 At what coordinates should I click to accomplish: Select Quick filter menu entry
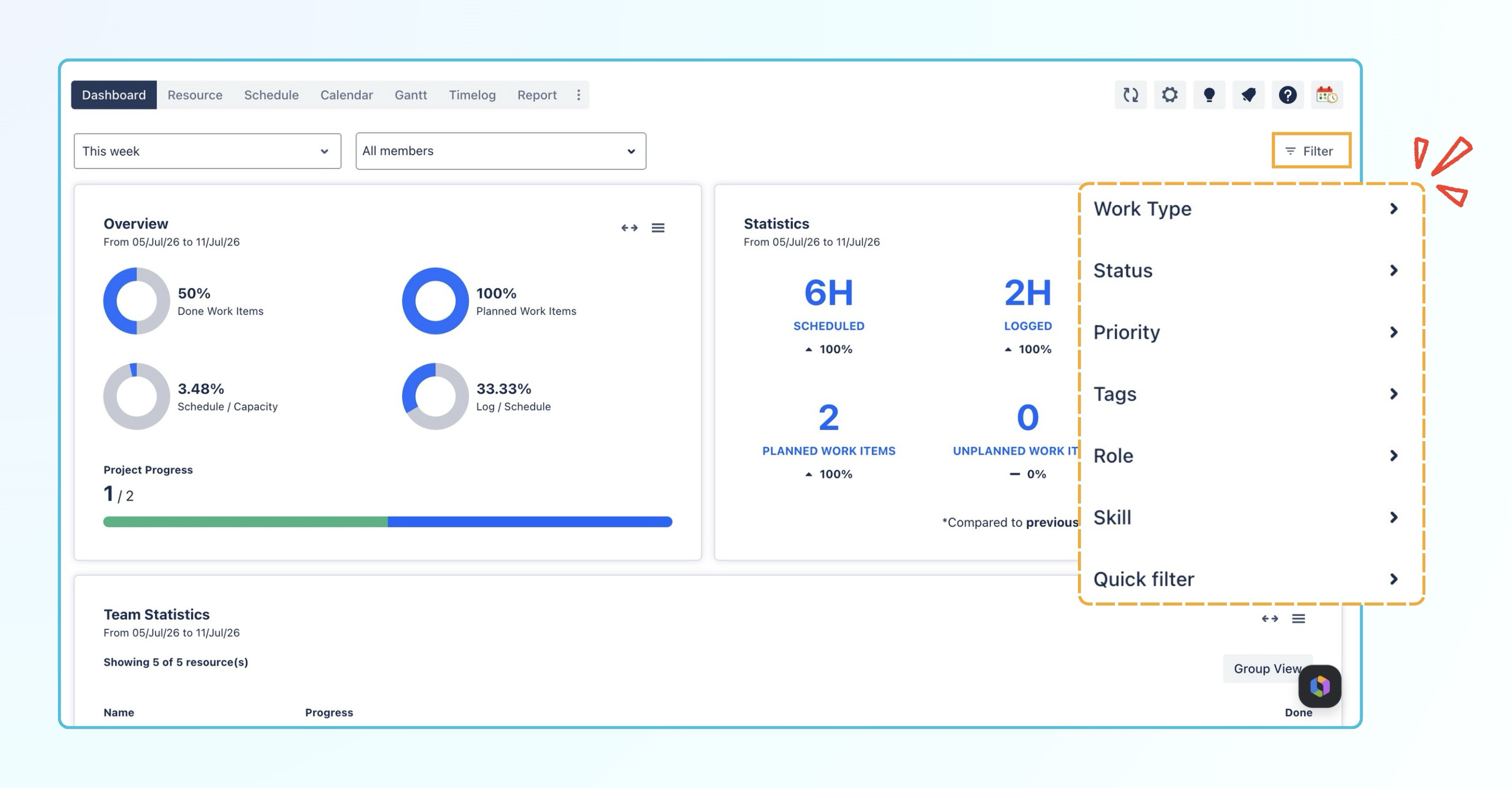click(1246, 579)
